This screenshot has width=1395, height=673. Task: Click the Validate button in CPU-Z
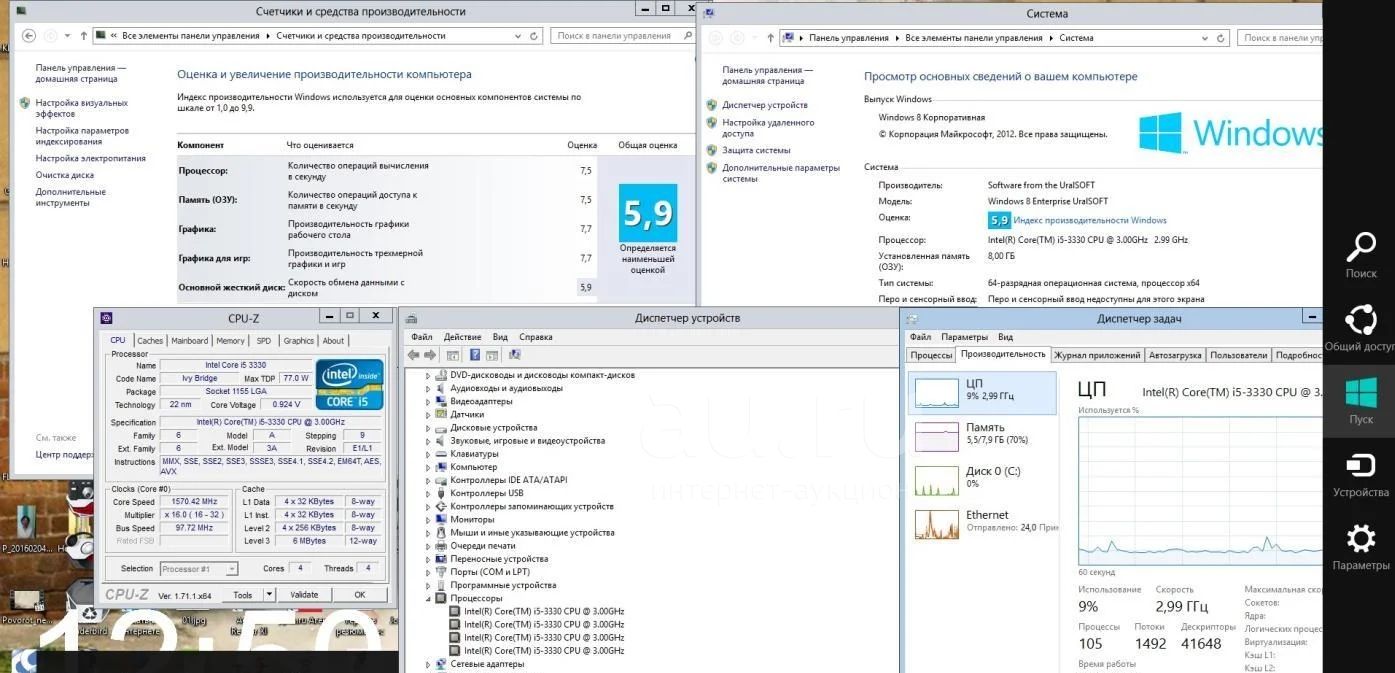[x=304, y=595]
